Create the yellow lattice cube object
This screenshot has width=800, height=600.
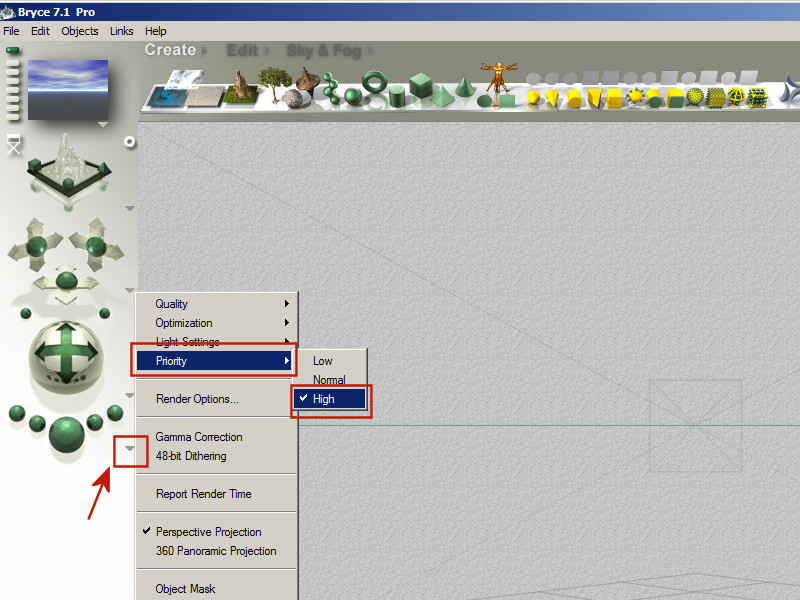[x=757, y=97]
